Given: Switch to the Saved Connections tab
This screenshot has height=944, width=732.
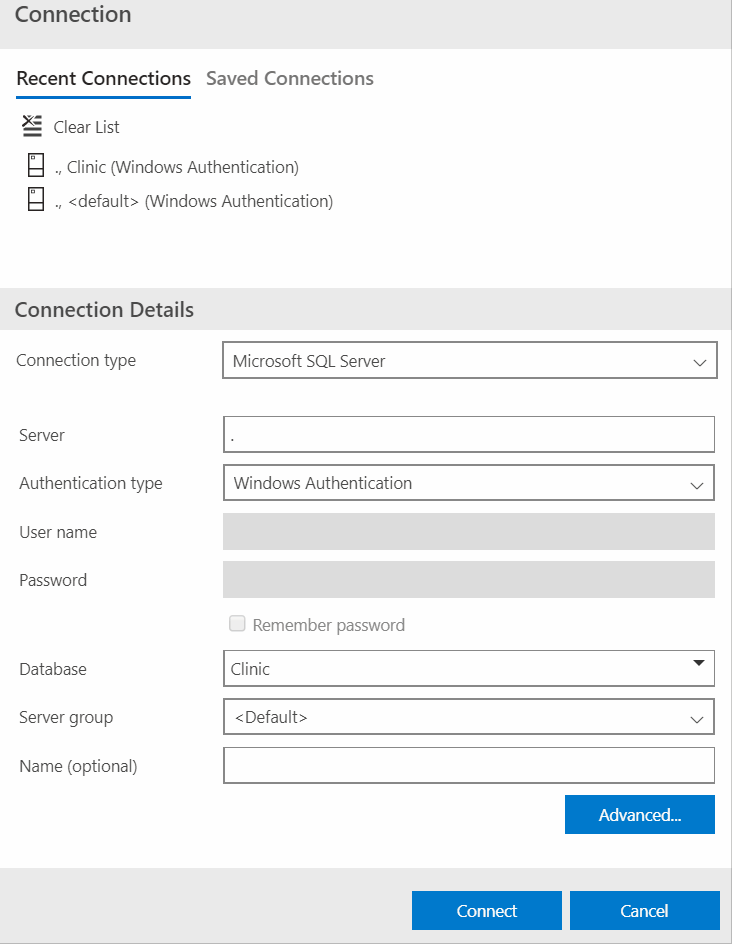Looking at the screenshot, I should click(x=289, y=78).
